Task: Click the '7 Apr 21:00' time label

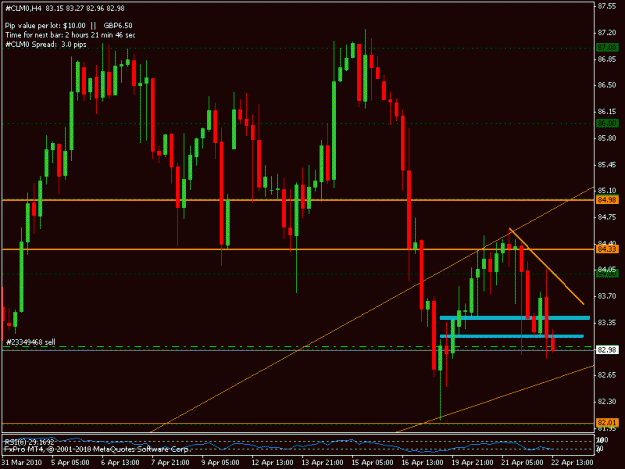Action: (170, 462)
